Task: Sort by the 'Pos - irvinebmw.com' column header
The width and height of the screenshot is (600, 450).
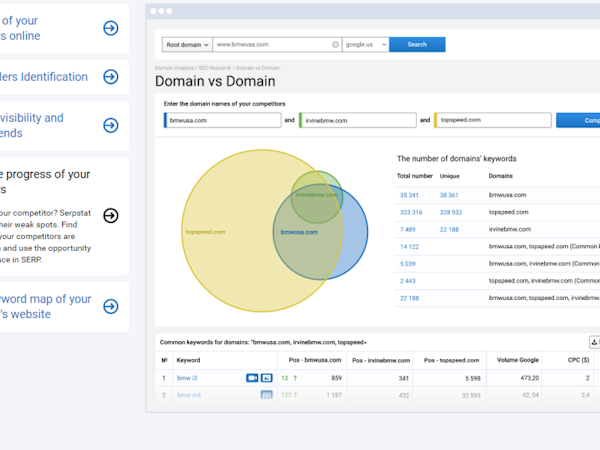Action: point(381,360)
